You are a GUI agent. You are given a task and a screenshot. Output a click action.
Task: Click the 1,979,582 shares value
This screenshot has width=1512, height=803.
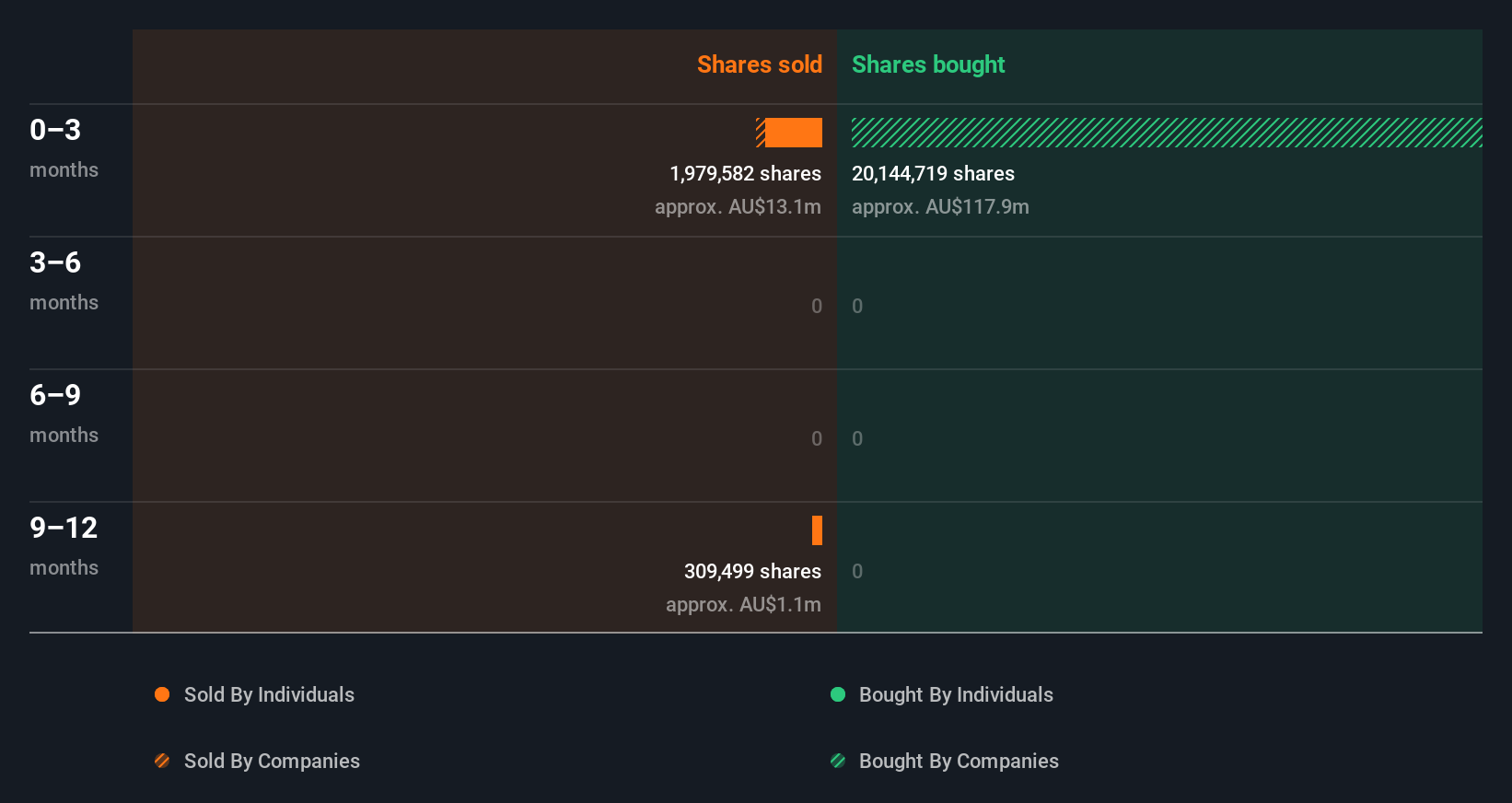click(x=745, y=174)
